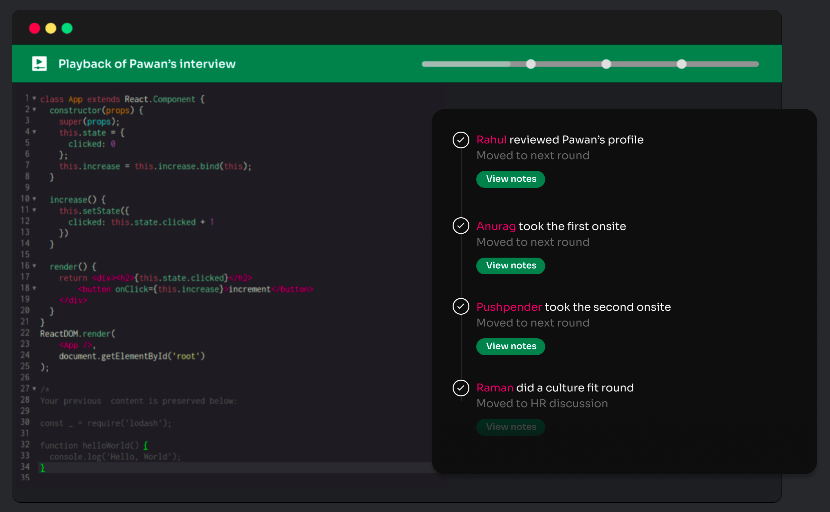The width and height of the screenshot is (830, 512).
Task: Collapse the comment fold arrow on line 27
Action: coord(34,389)
